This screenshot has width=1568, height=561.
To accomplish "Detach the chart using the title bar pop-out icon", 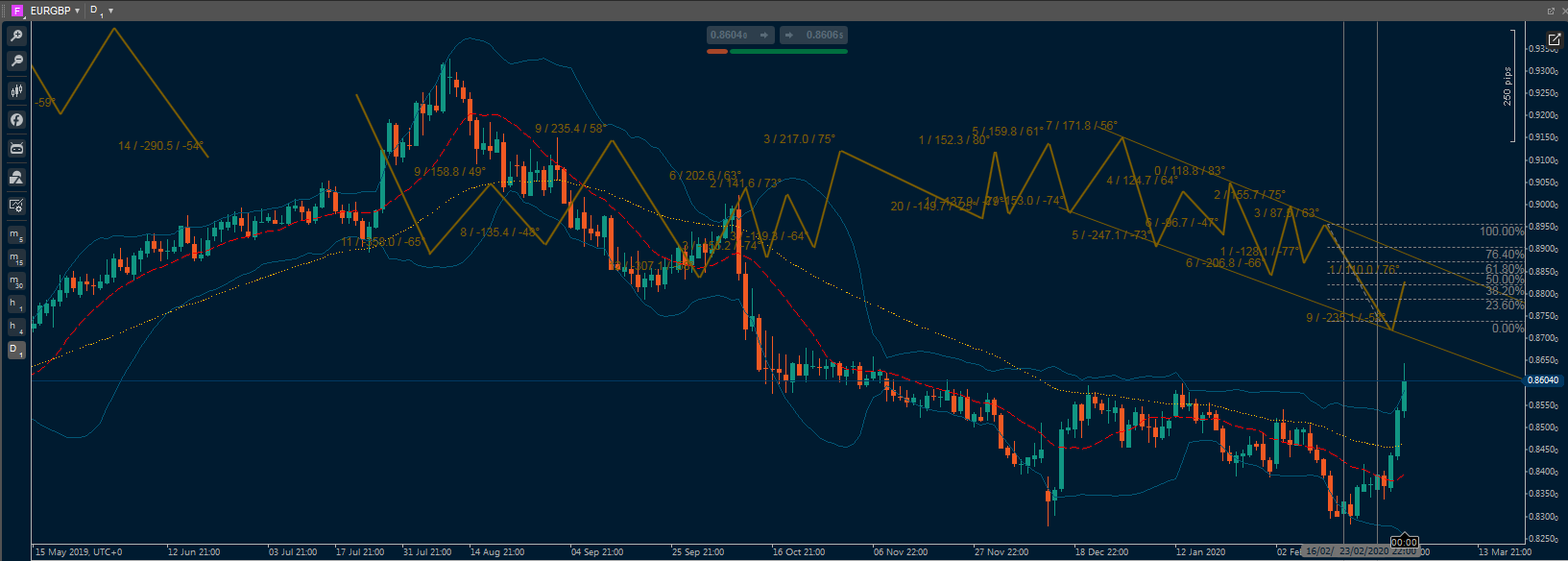I will pos(1550,11).
